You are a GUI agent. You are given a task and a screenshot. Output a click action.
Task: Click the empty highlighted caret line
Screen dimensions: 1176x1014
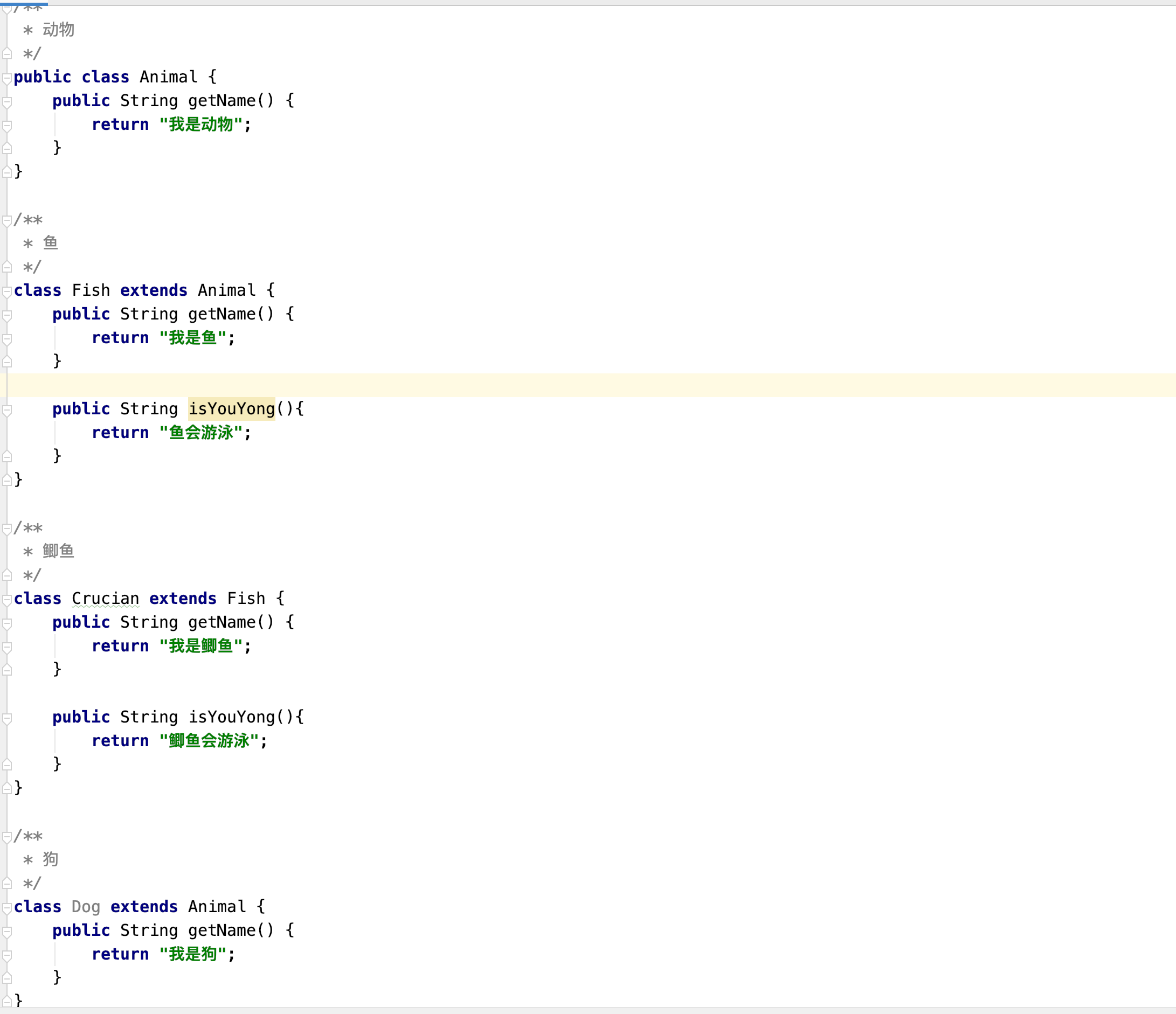tap(568, 385)
